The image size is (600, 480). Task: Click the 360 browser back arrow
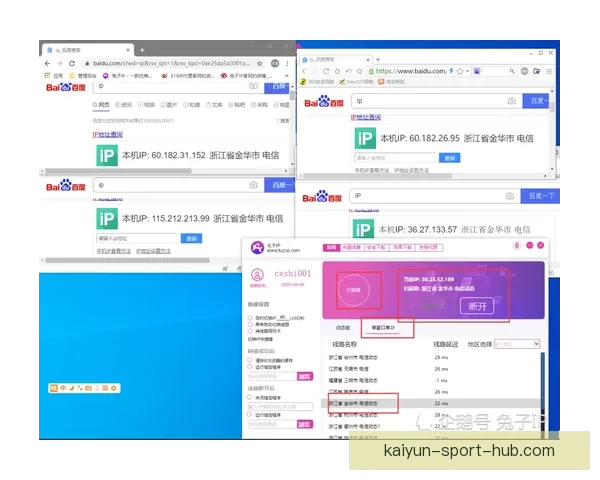pyautogui.click(x=305, y=71)
